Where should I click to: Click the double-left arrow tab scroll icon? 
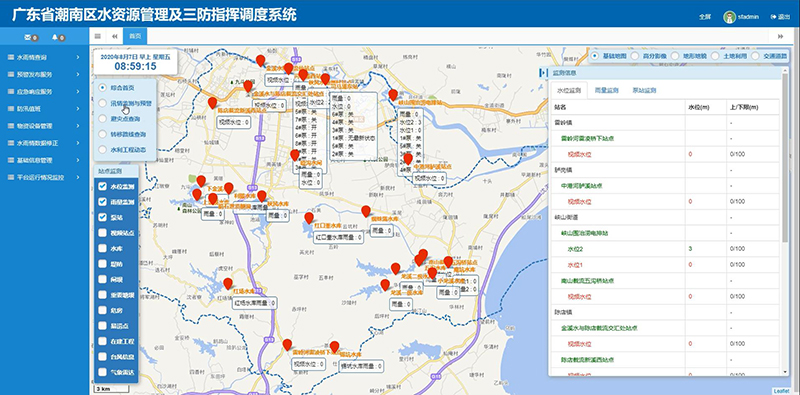click(115, 36)
